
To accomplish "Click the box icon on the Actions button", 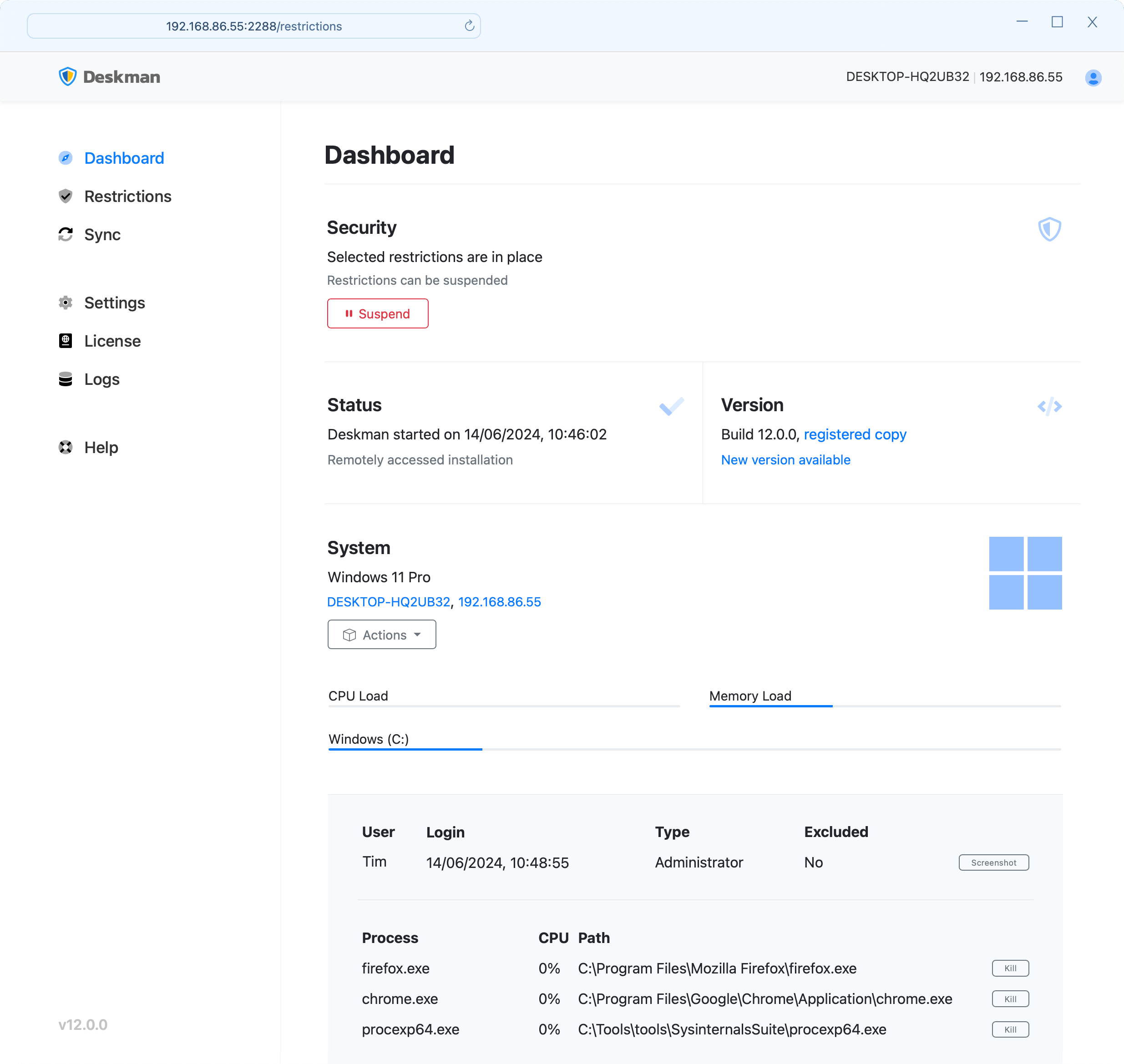I will pos(349,635).
